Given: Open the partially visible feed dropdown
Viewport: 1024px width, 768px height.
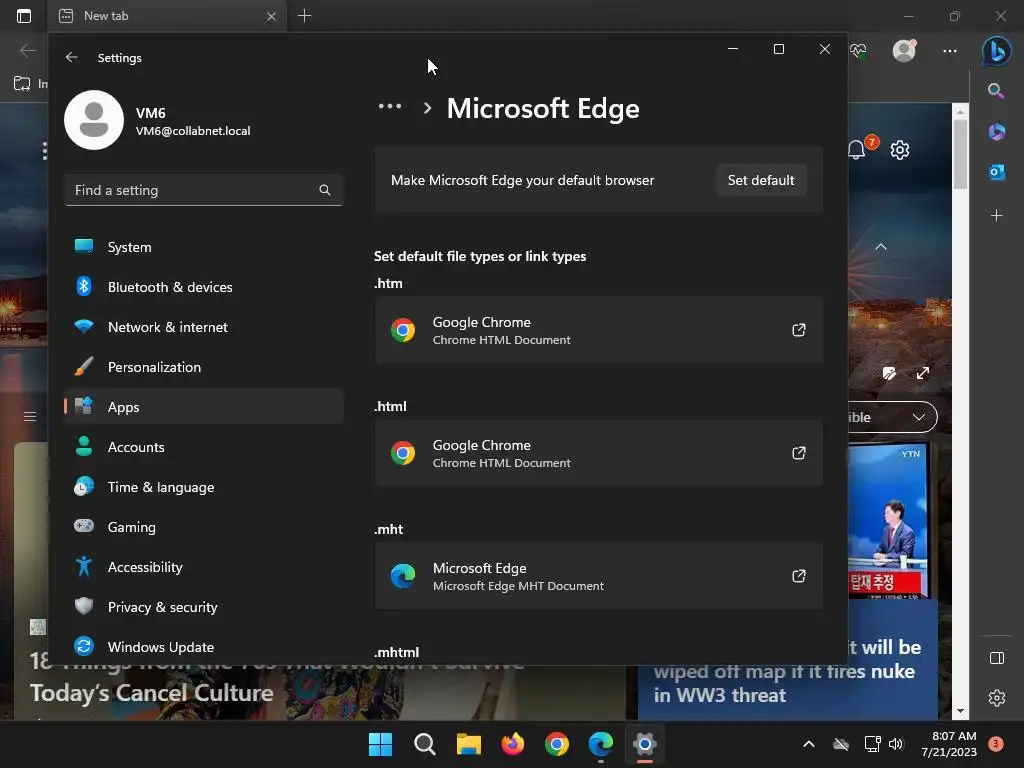Looking at the screenshot, I should point(893,417).
